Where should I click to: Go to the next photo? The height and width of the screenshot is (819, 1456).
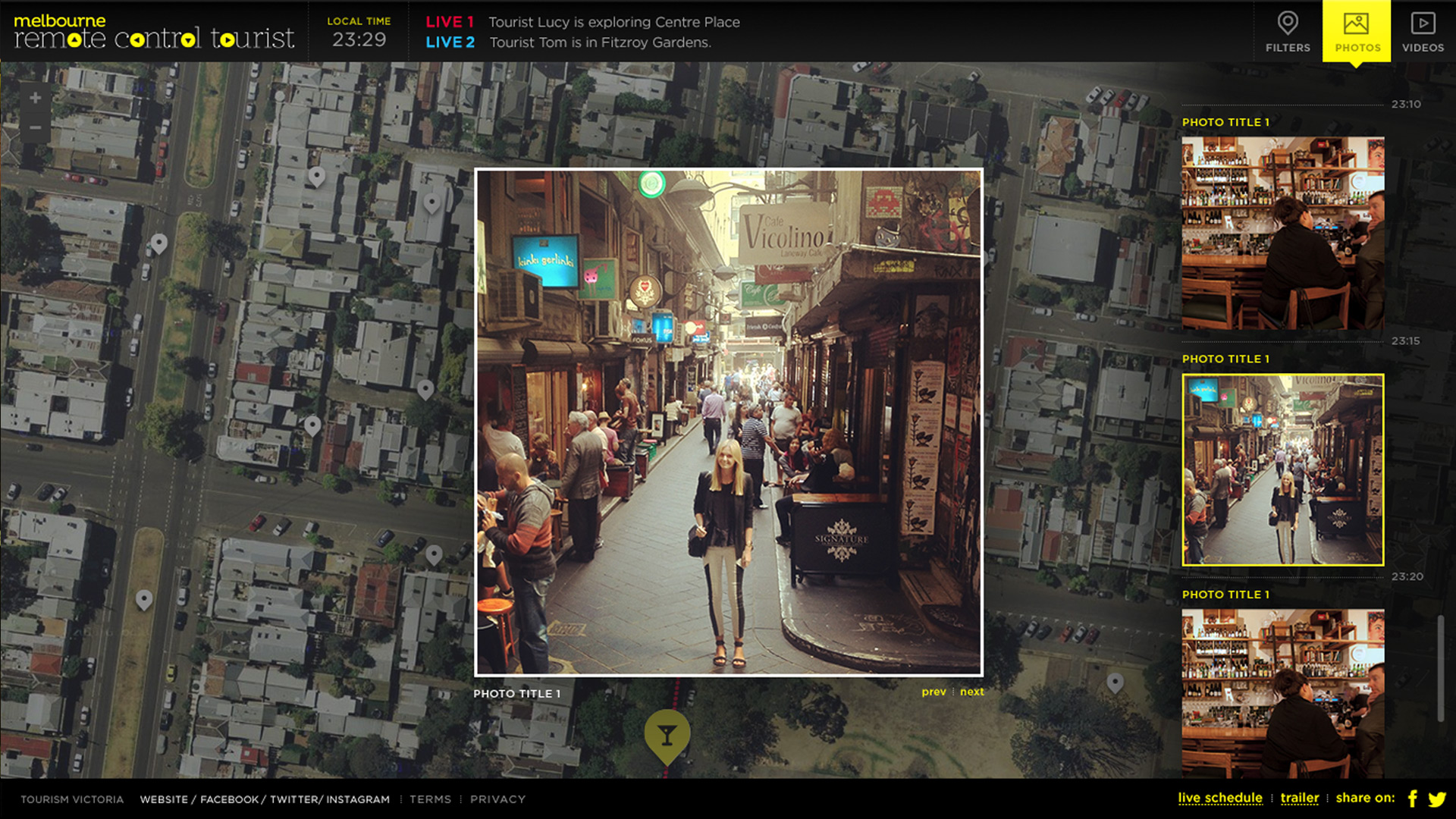(971, 692)
